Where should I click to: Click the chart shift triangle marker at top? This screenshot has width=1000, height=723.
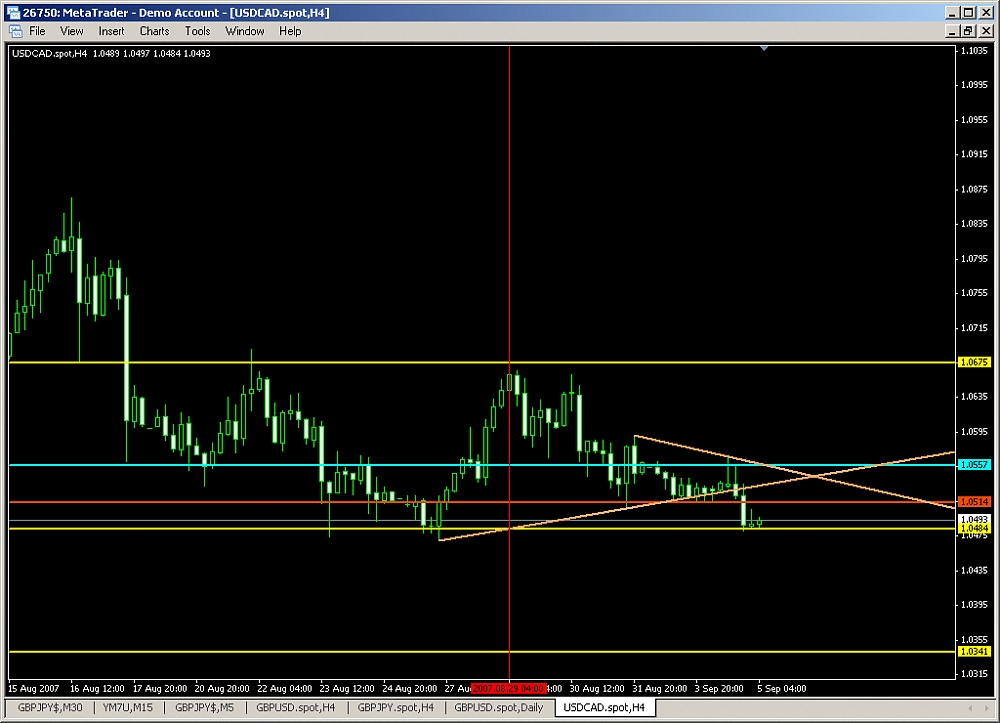[x=763, y=48]
